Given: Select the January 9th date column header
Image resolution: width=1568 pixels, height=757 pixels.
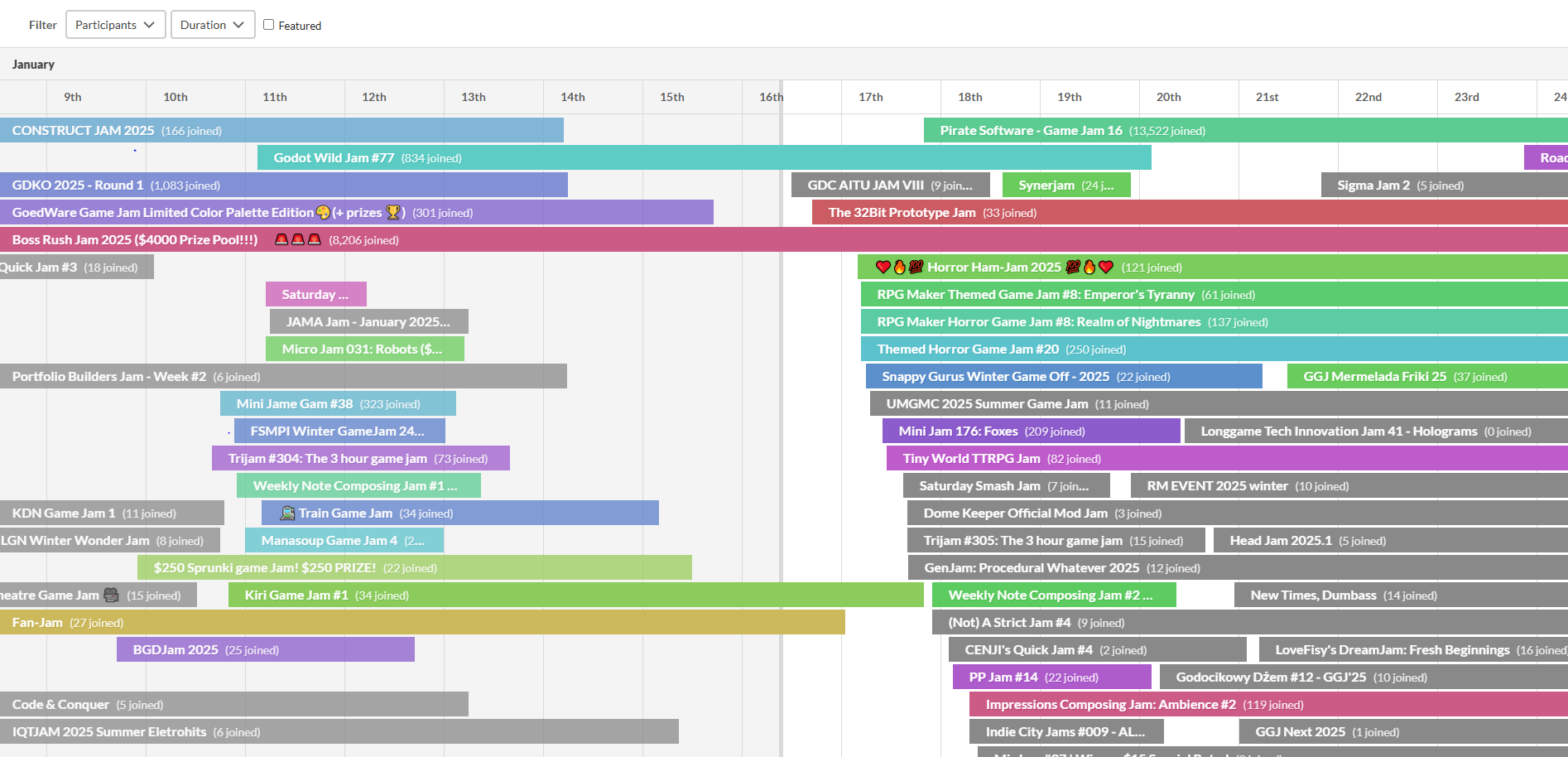Looking at the screenshot, I should pyautogui.click(x=73, y=97).
